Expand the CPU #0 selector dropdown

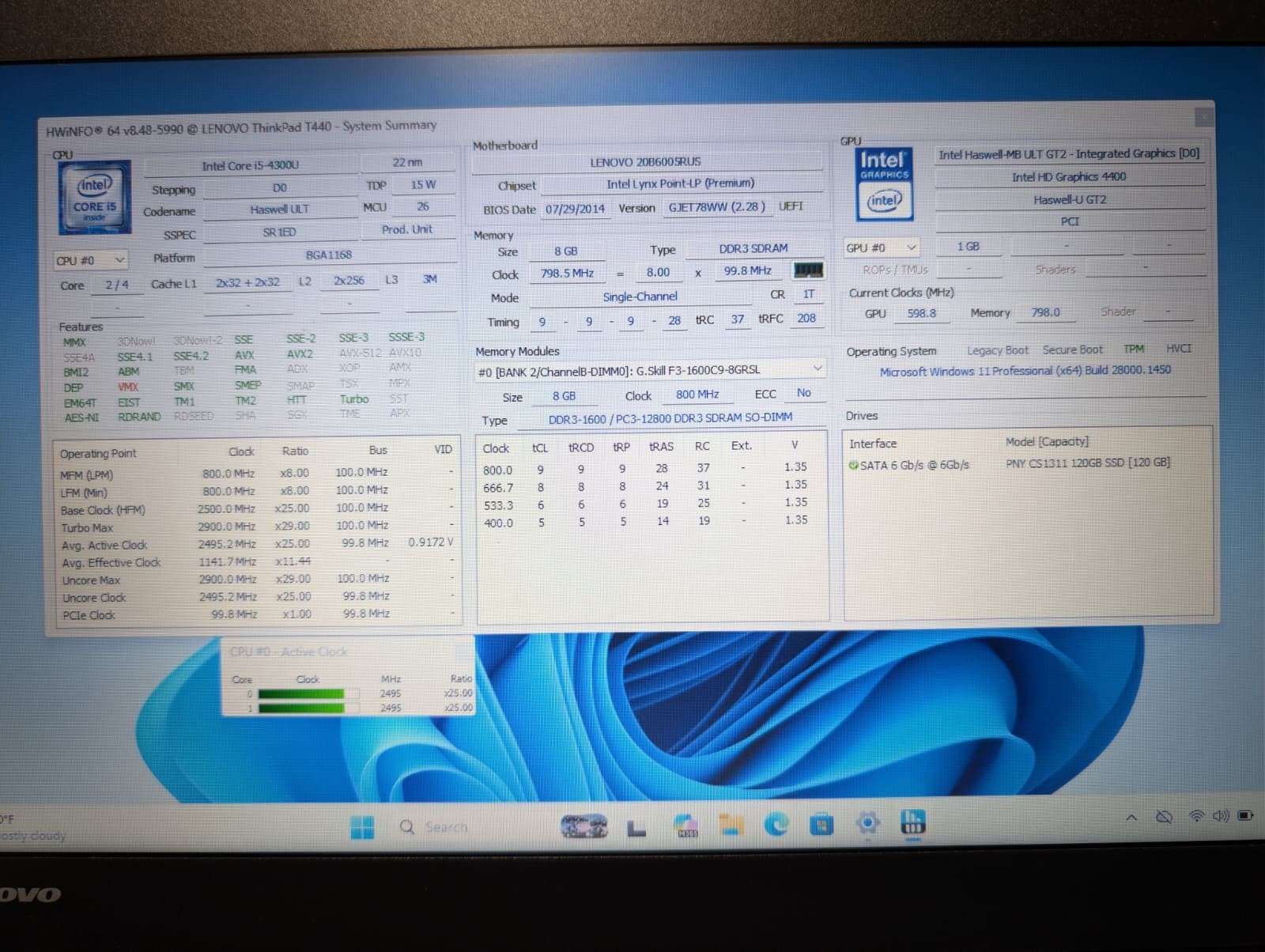(91, 260)
